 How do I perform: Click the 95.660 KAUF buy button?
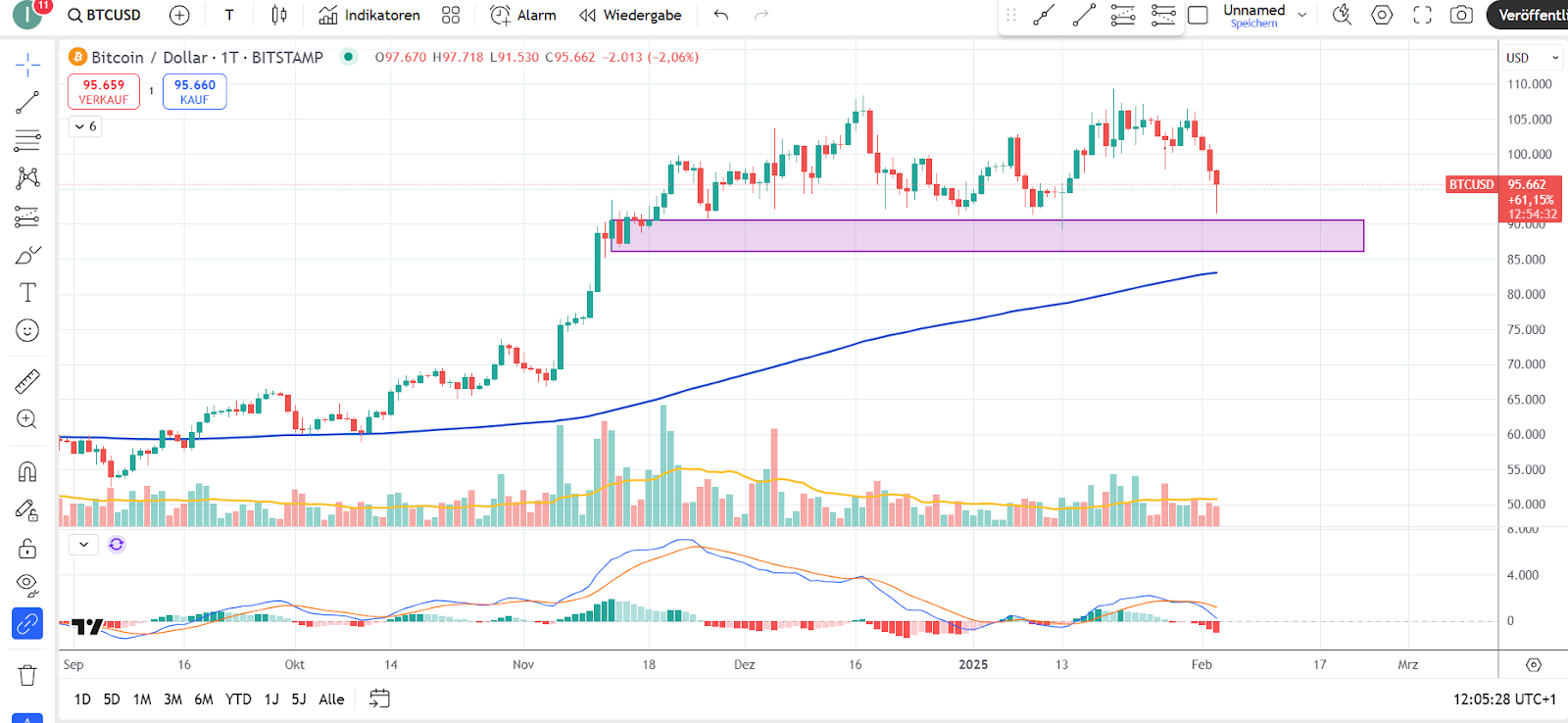(194, 92)
